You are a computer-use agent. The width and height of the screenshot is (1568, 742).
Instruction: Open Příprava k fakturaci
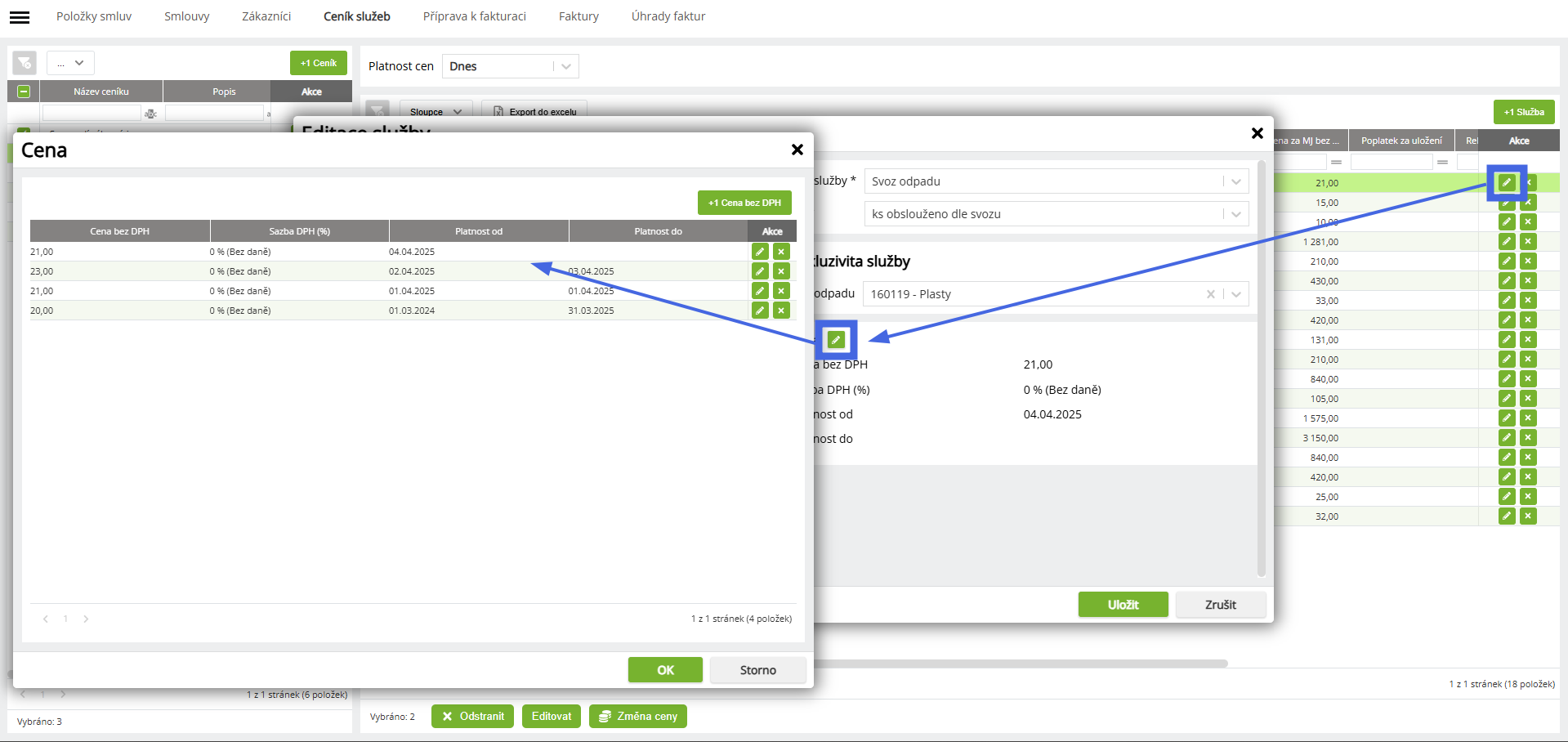tap(475, 16)
